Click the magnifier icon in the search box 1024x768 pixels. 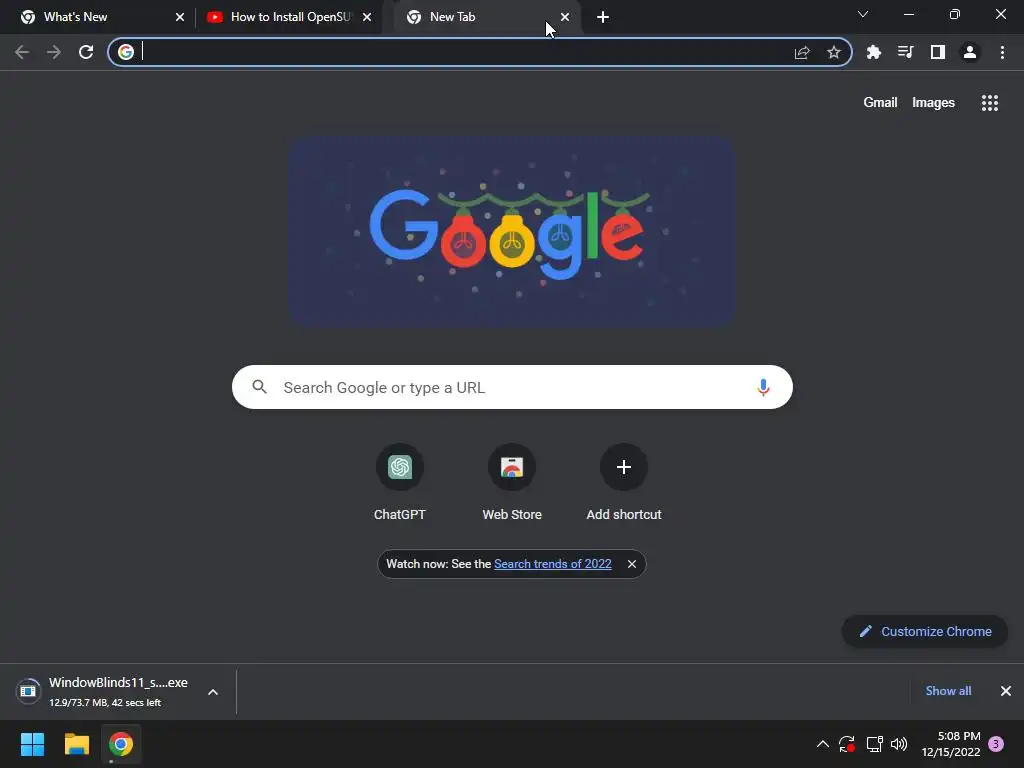pyautogui.click(x=259, y=387)
